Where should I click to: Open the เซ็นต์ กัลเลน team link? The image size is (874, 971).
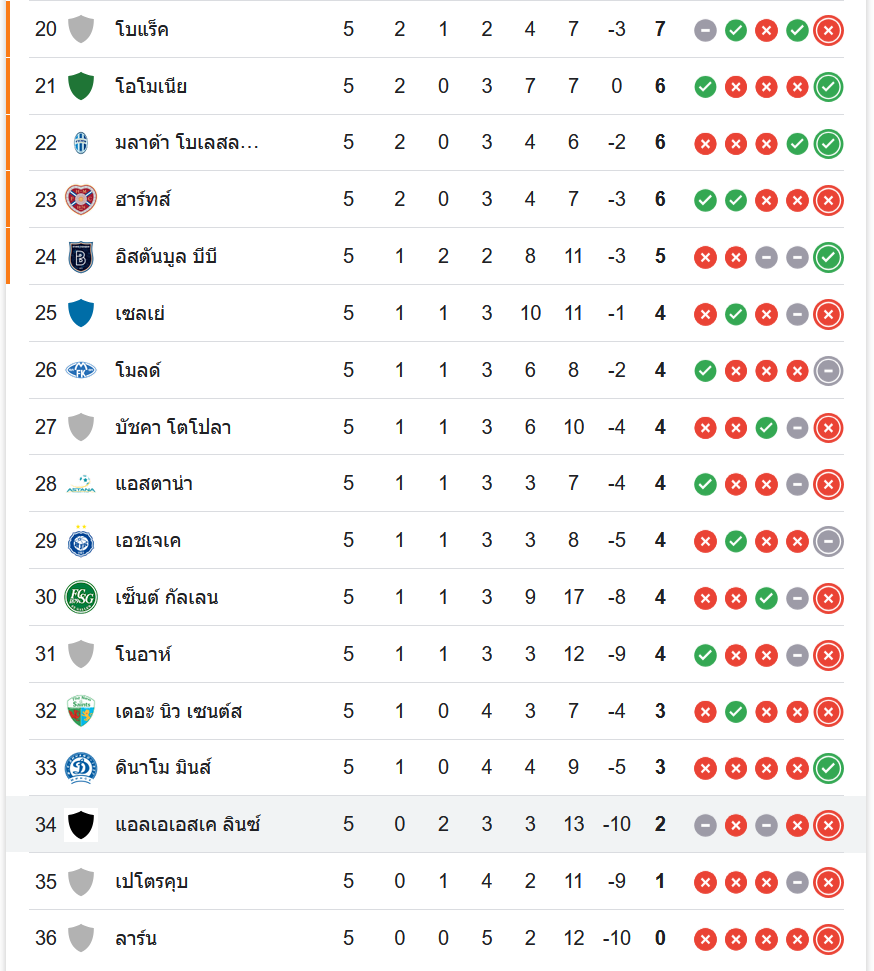point(167,598)
